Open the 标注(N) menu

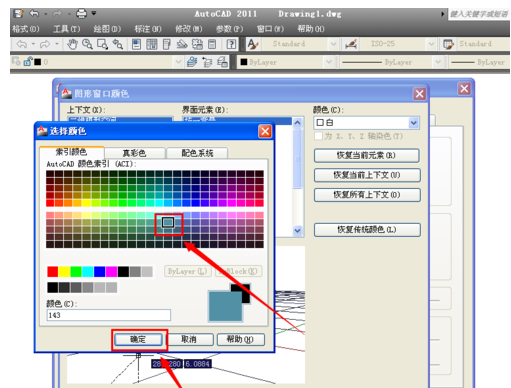(x=148, y=29)
